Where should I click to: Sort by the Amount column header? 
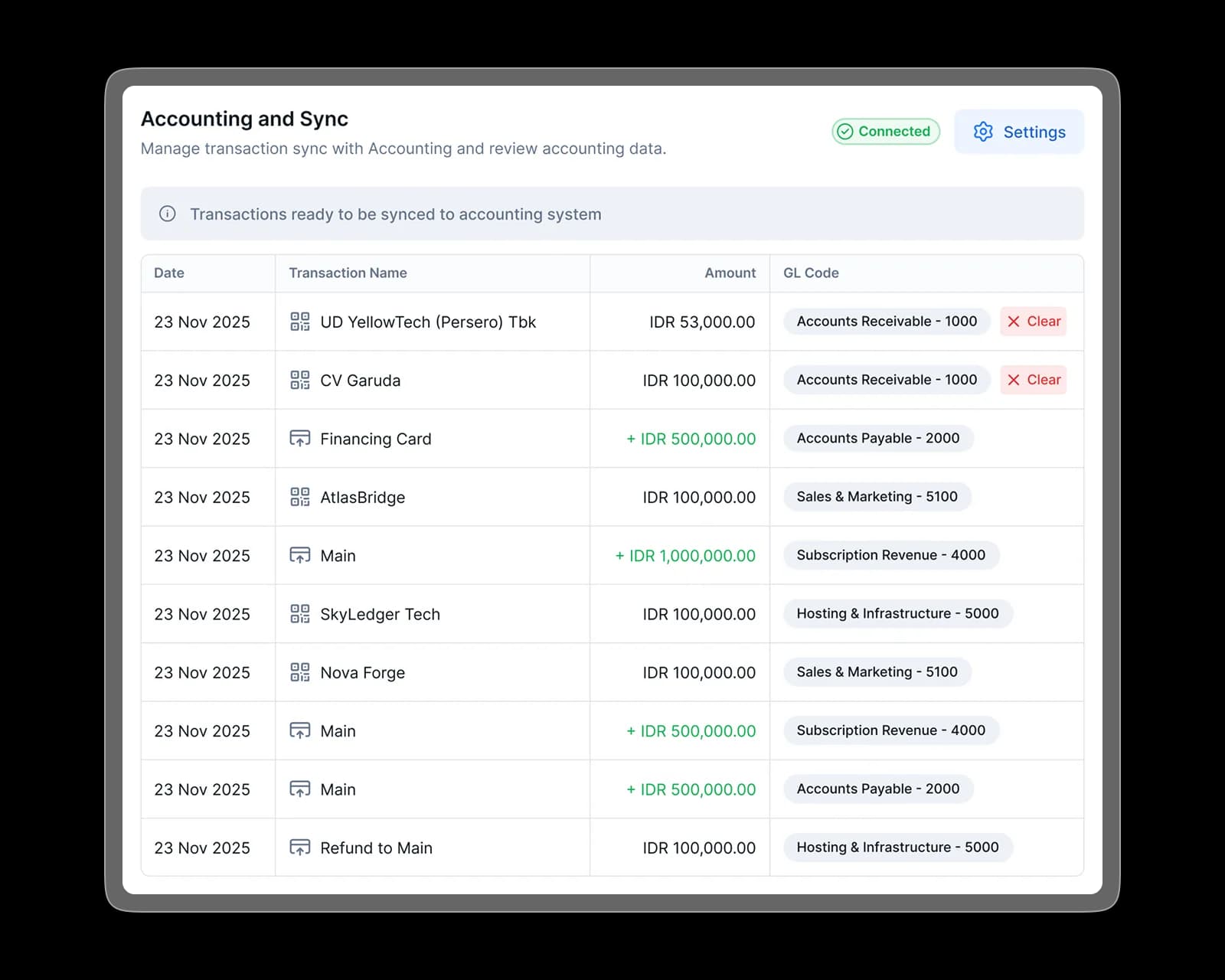729,273
